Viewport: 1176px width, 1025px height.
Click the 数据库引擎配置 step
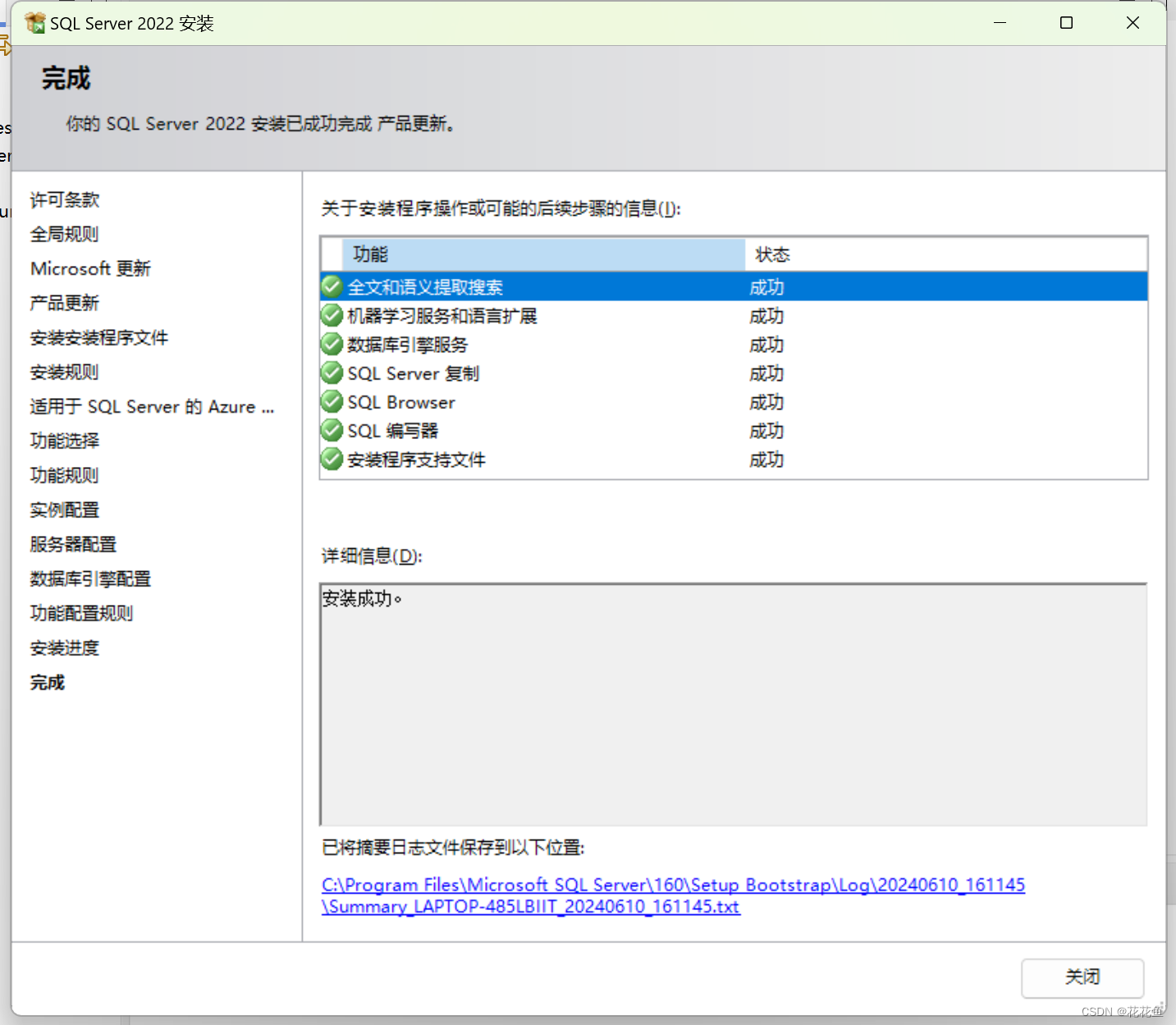click(x=90, y=579)
